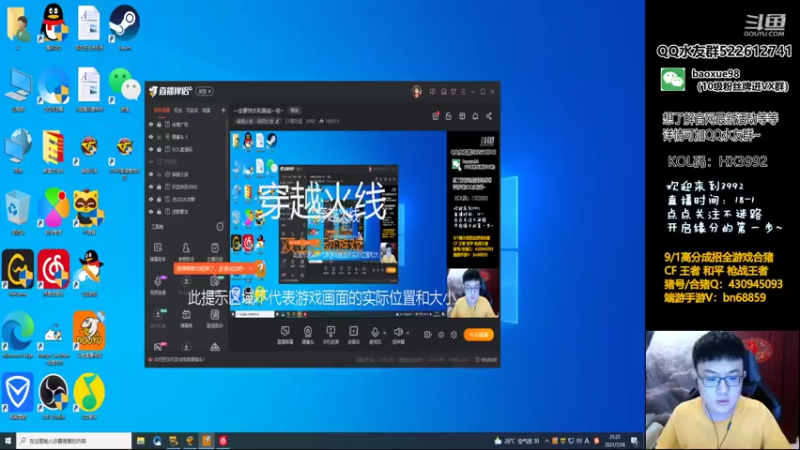The image size is (800, 450).
Task: Open the danmaku assistant tool
Action: [x=158, y=251]
